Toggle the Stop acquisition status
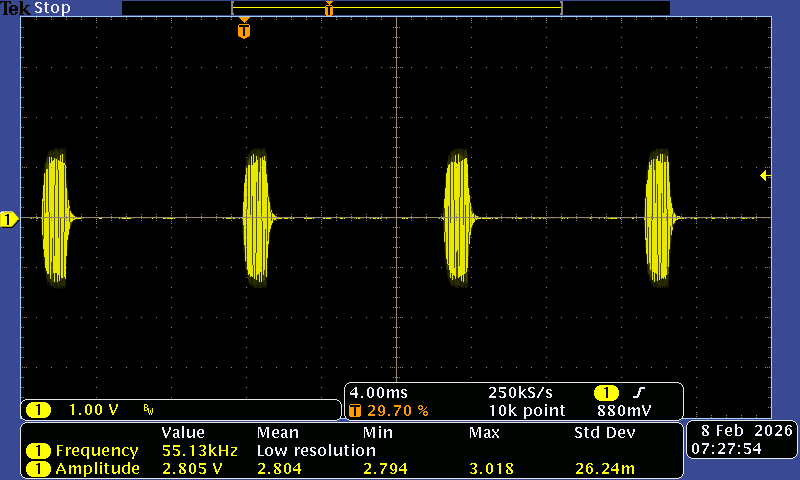The height and width of the screenshot is (480, 800). pos(52,8)
